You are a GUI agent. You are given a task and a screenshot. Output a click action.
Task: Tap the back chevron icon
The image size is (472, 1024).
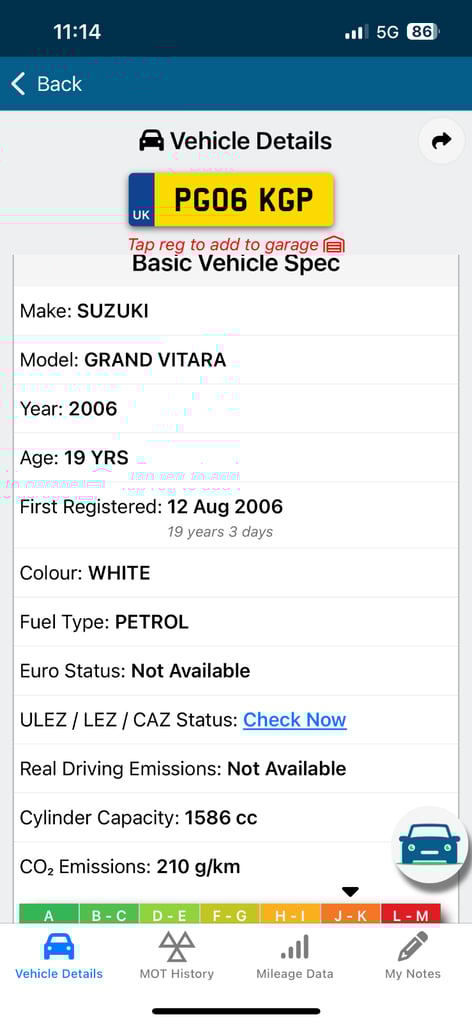click(18, 84)
